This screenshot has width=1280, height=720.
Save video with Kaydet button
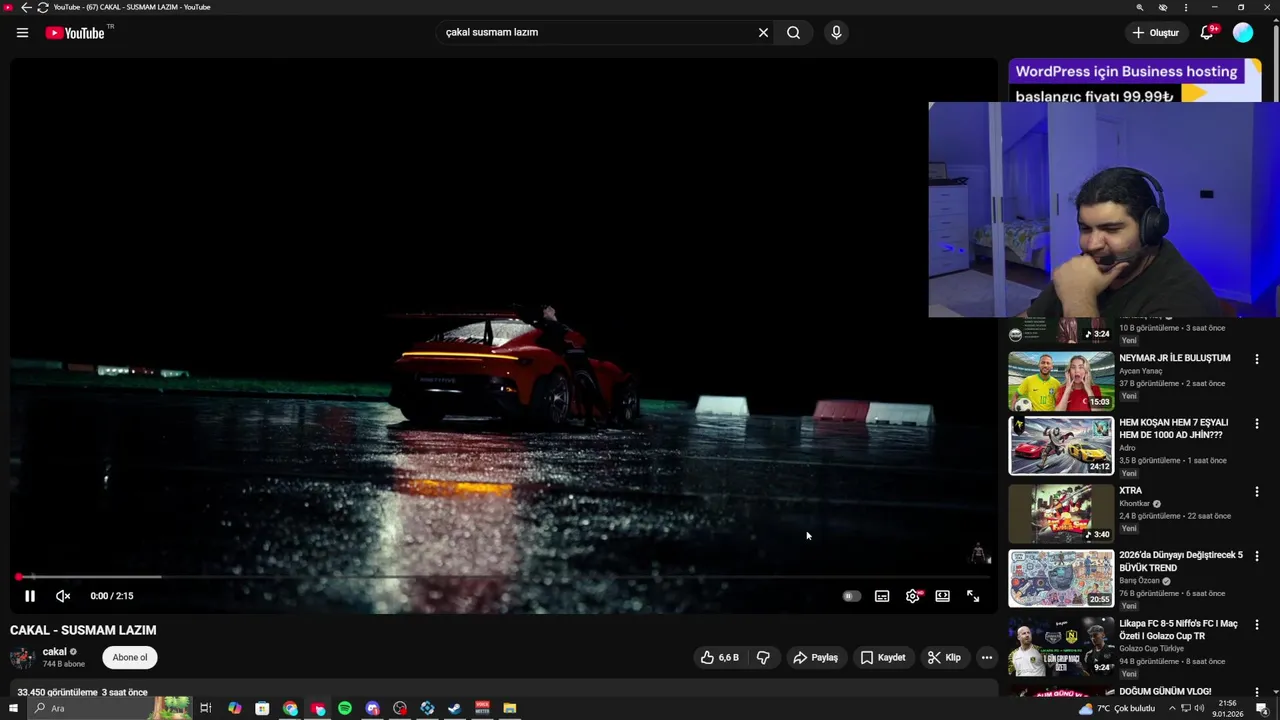(883, 657)
